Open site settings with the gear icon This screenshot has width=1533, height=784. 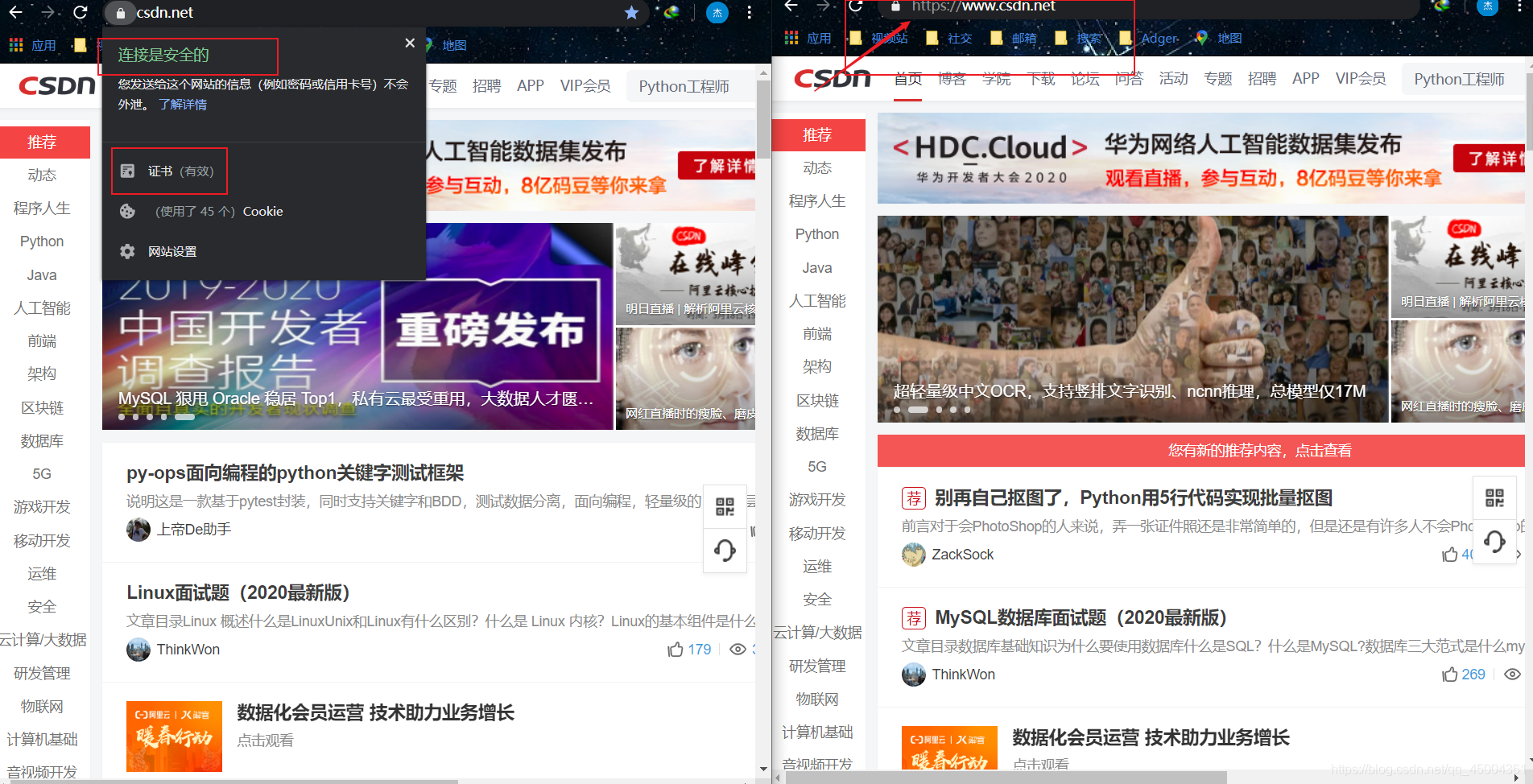[x=159, y=251]
